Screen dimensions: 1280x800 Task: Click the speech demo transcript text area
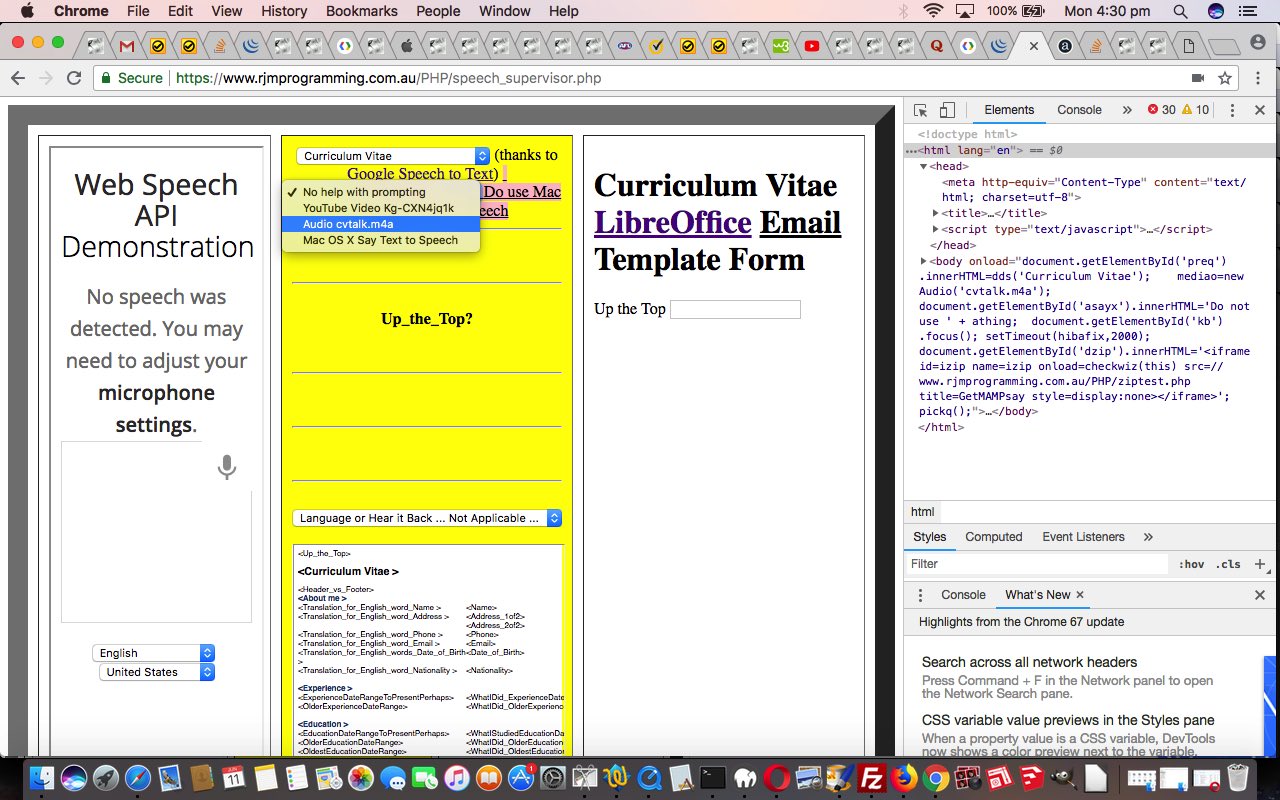point(156,532)
